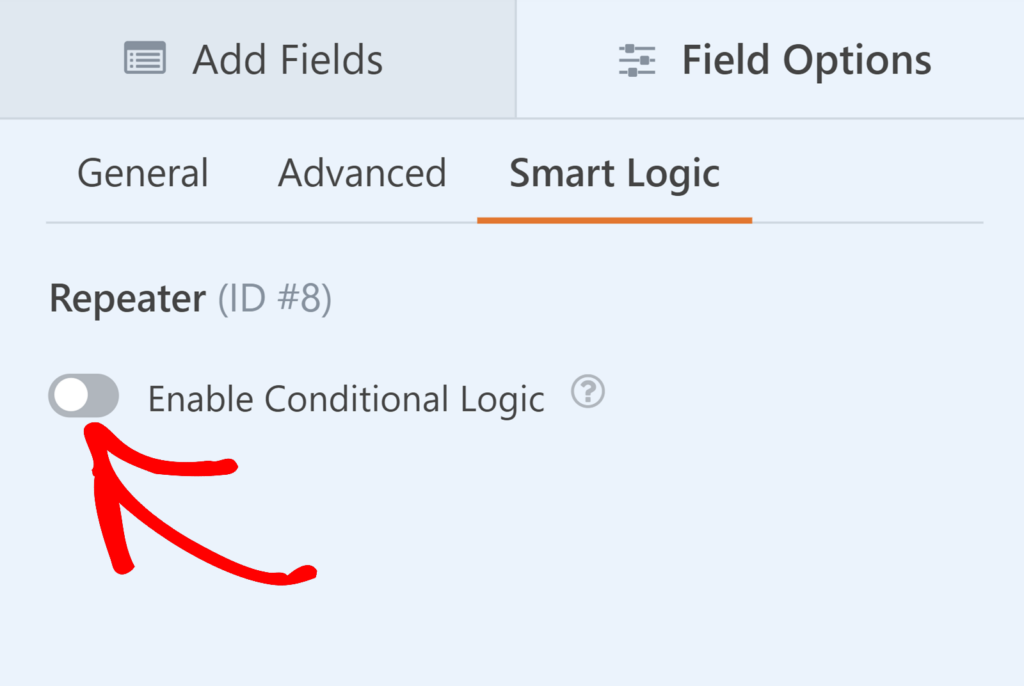Click the icon inside the Add Fields tab
The image size is (1024, 686).
[x=145, y=58]
